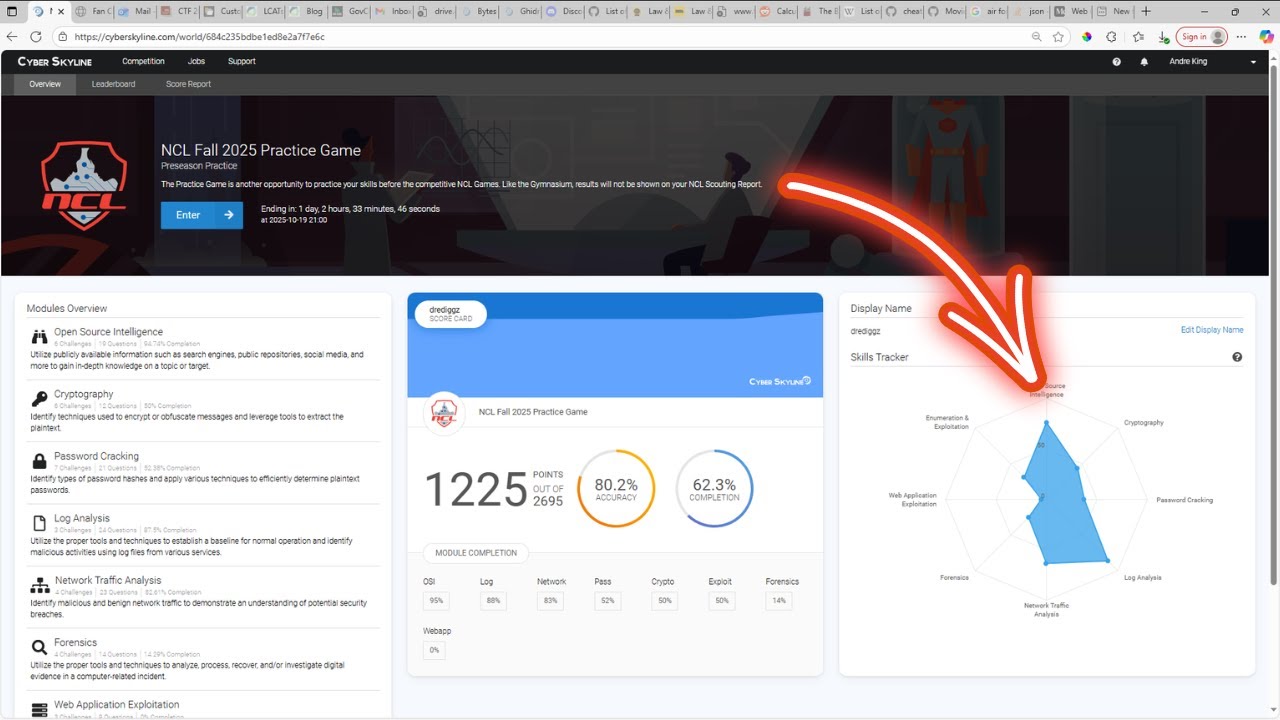Screen dimensions: 1280x720
Task: Click the MODULE COMPLETION label pill
Action: click(x=476, y=553)
